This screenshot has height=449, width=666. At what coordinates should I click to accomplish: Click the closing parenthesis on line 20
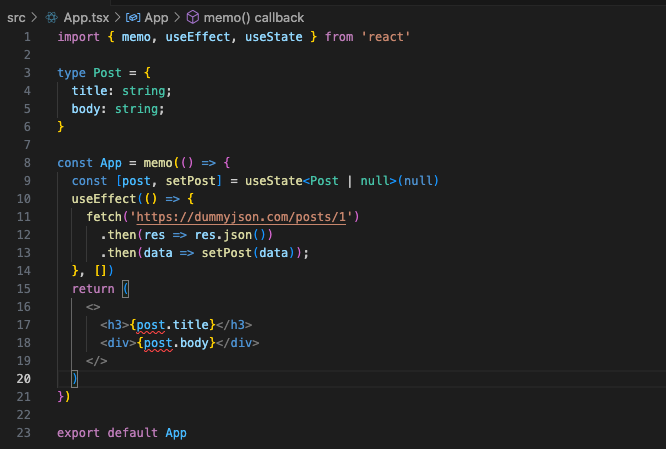coord(75,378)
